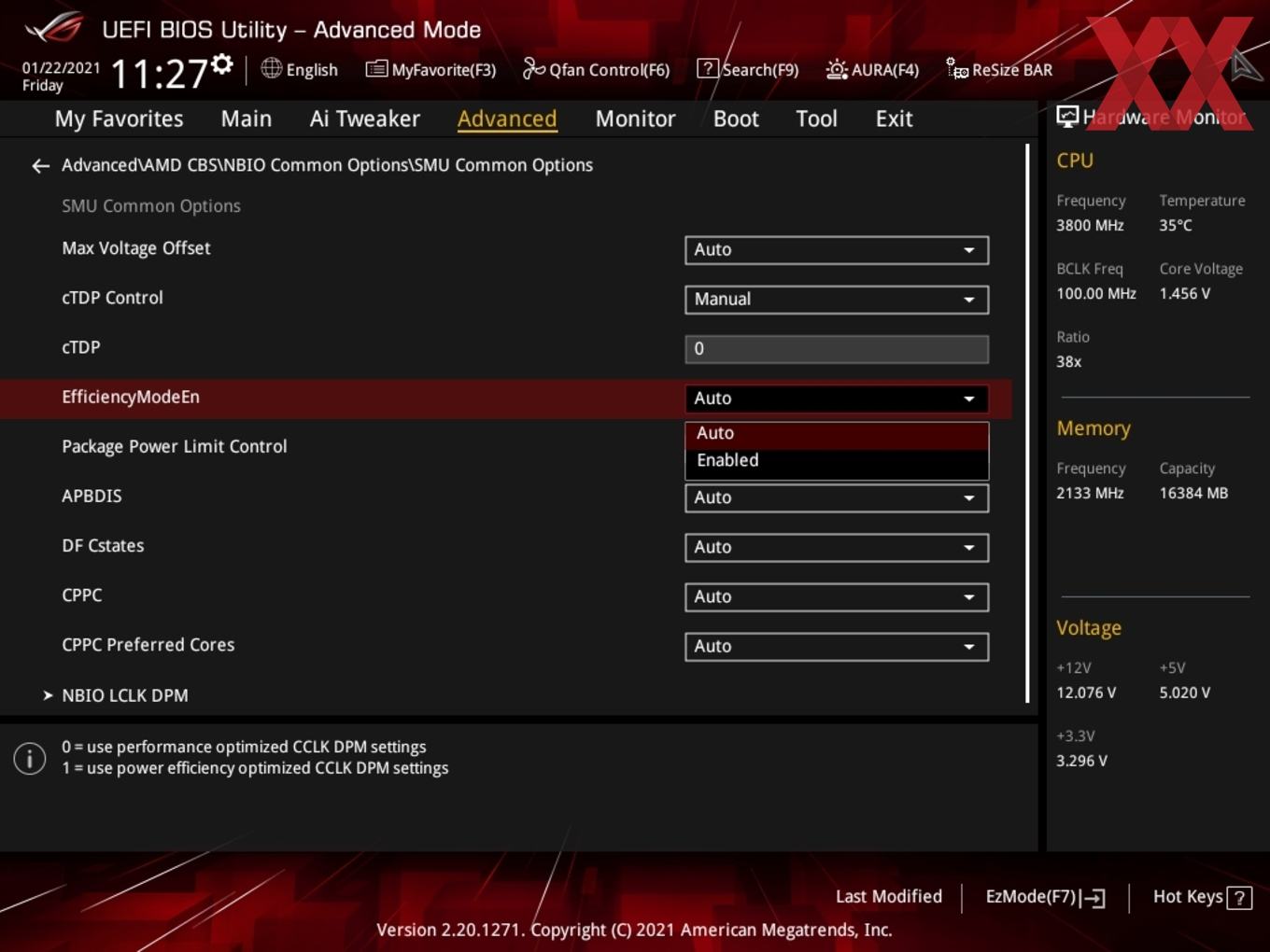Click Ratio value 38x

tap(1068, 361)
